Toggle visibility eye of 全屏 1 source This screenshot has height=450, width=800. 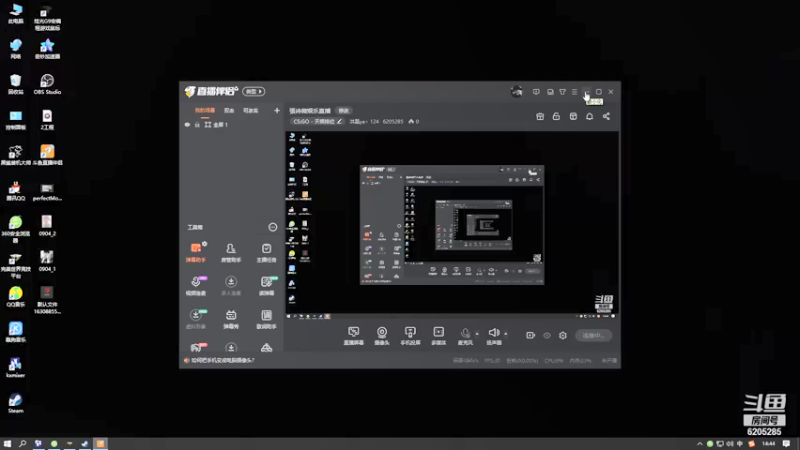click(x=187, y=124)
